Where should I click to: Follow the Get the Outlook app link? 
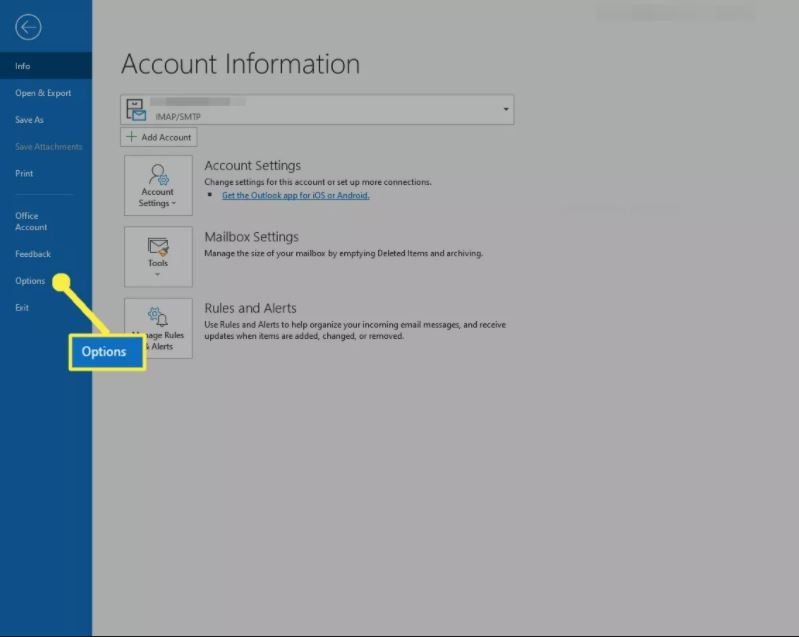tap(296, 195)
